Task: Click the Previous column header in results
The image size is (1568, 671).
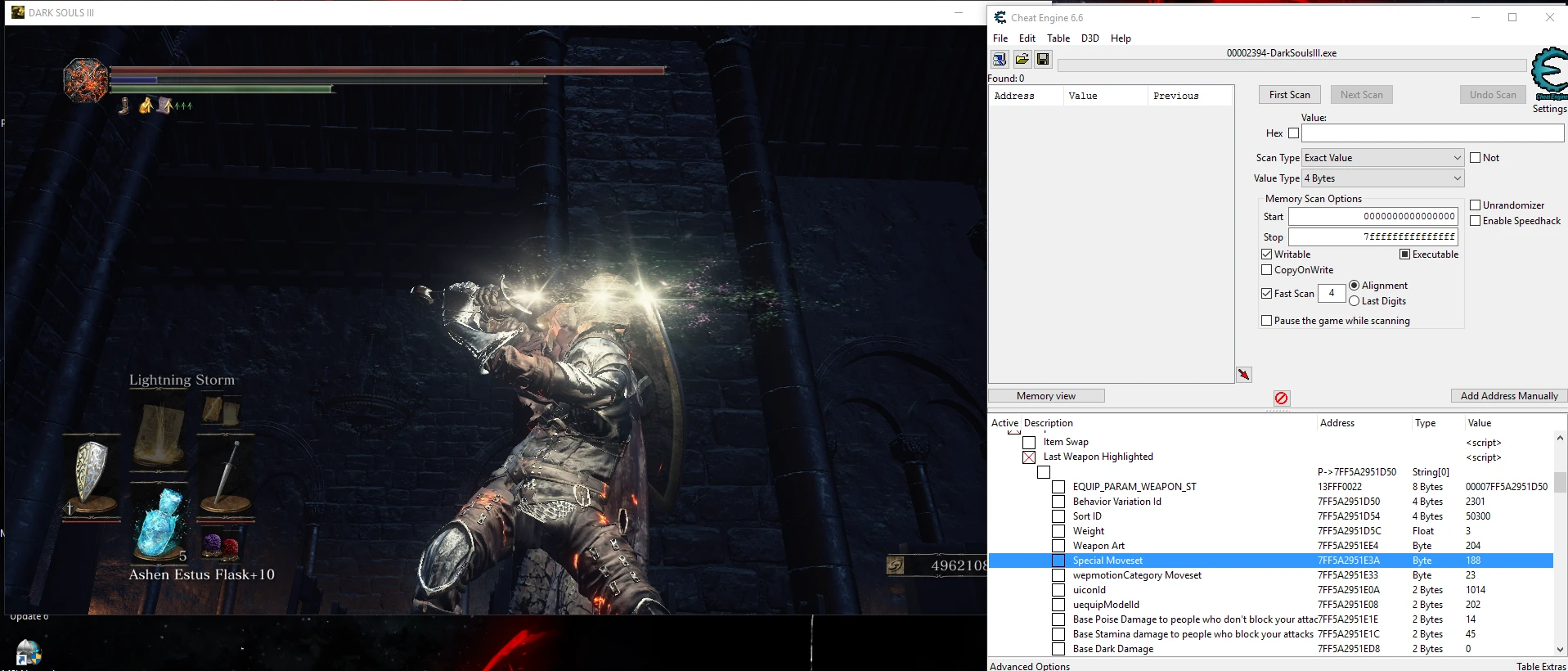Action: [1176, 96]
